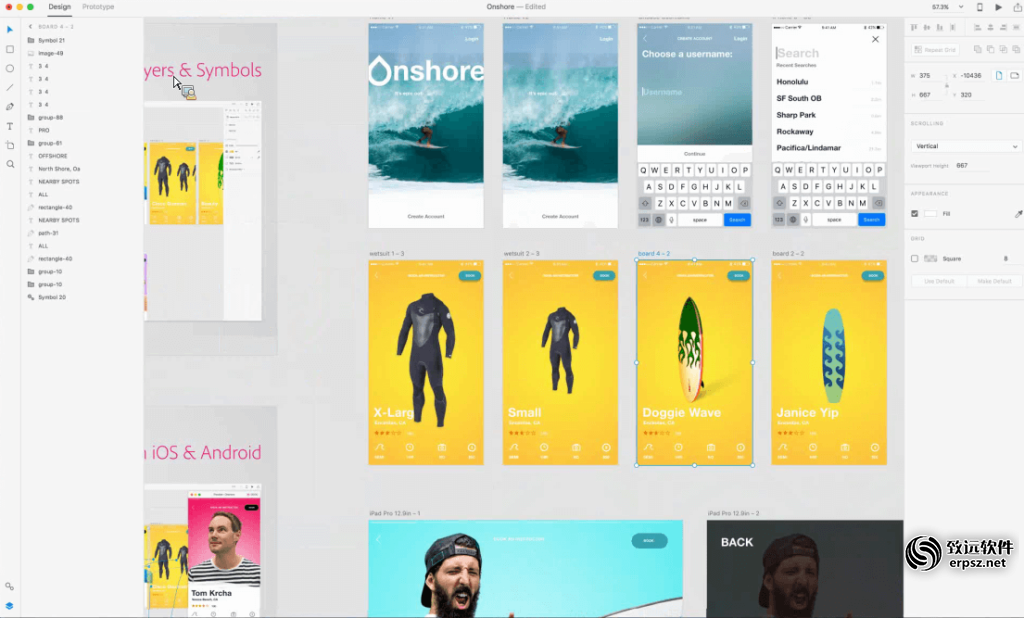This screenshot has height=618, width=1024.
Task: Click the "iPad Pro 12.9in – 1" artboard title
Action: tap(394, 513)
